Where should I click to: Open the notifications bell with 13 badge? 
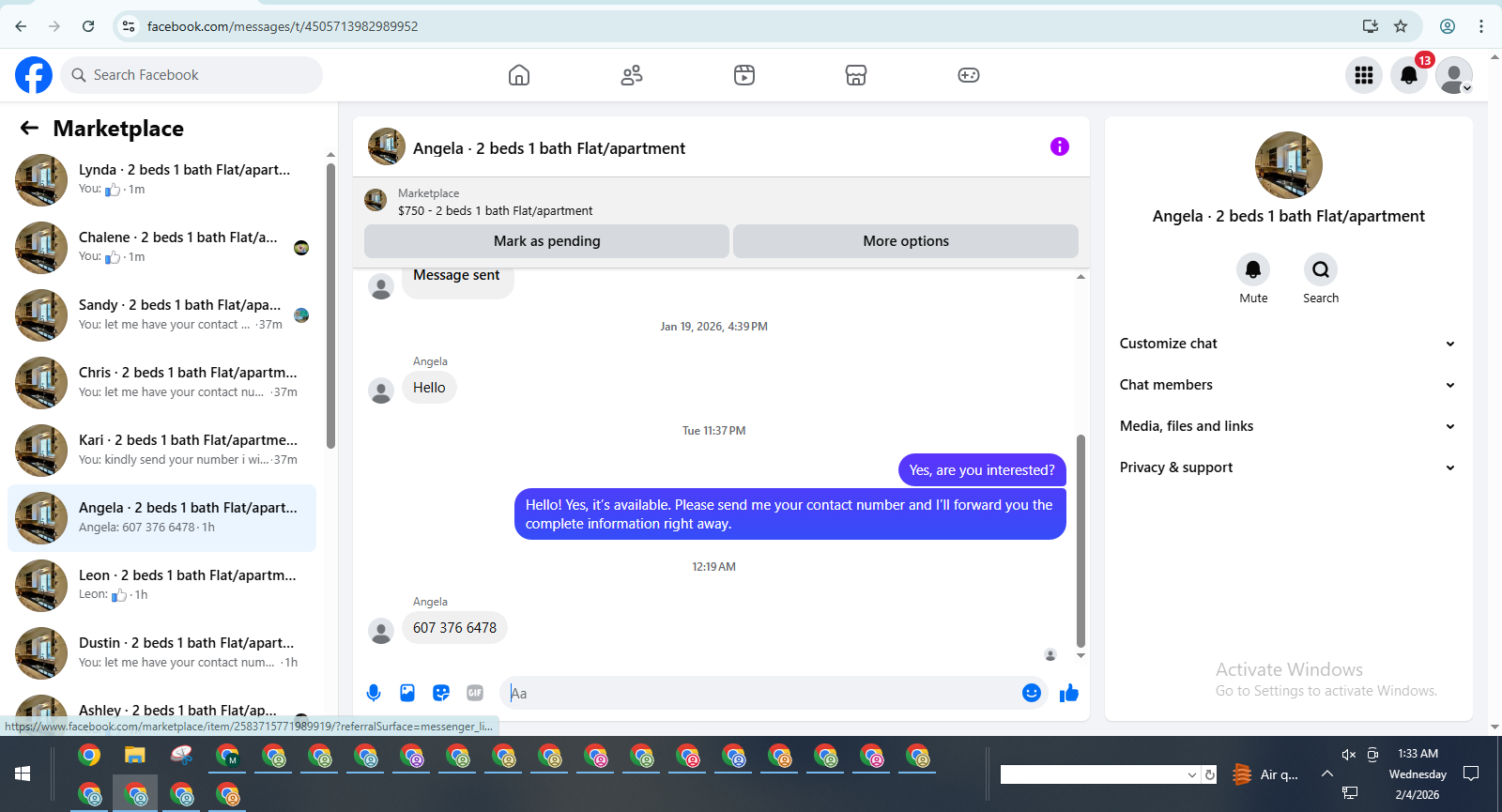[x=1409, y=75]
